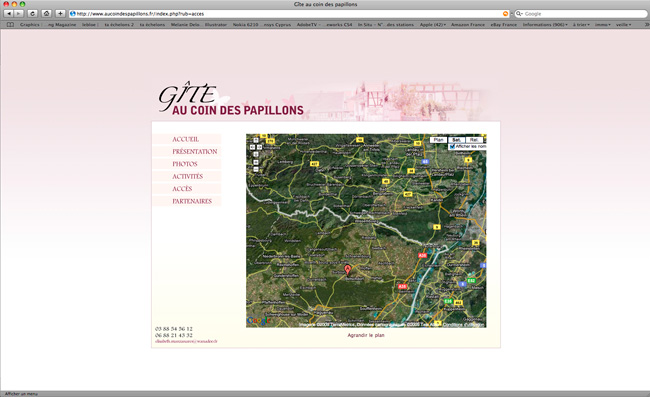Click in the Google search field

click(580, 14)
